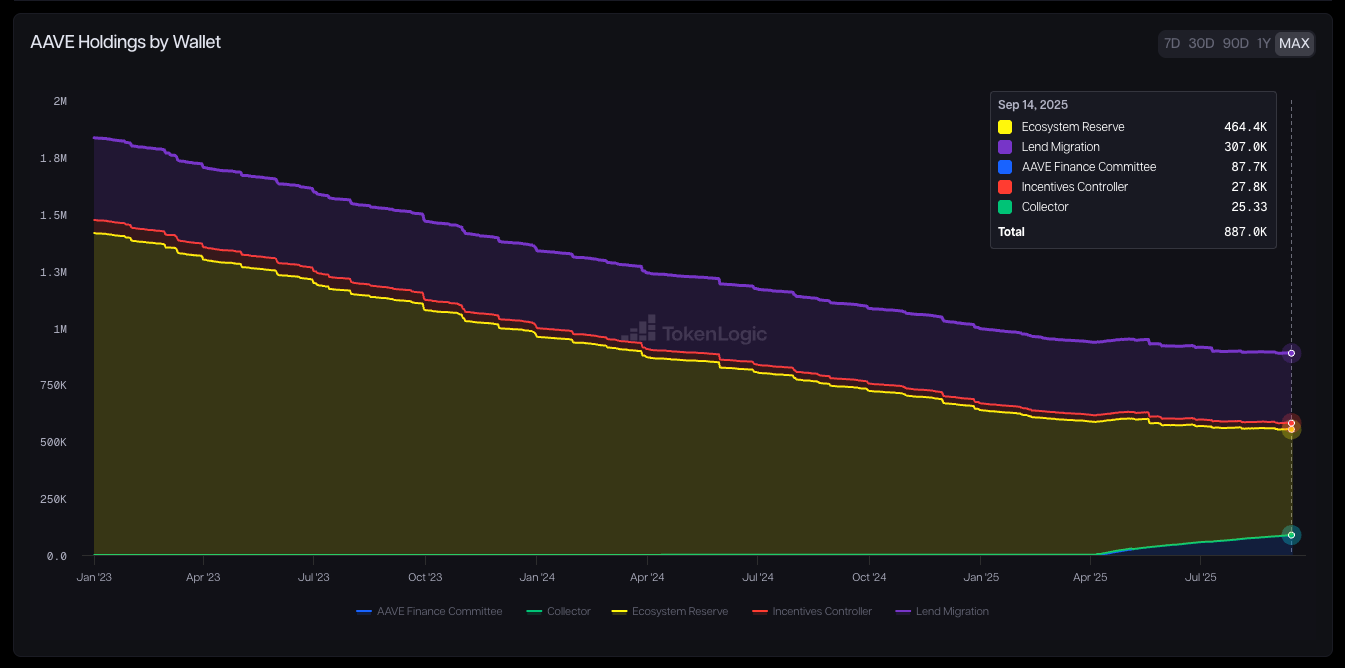Screen dimensions: 1345x668
Task: Click the Oct '24 x-axis label
Action: [869, 577]
